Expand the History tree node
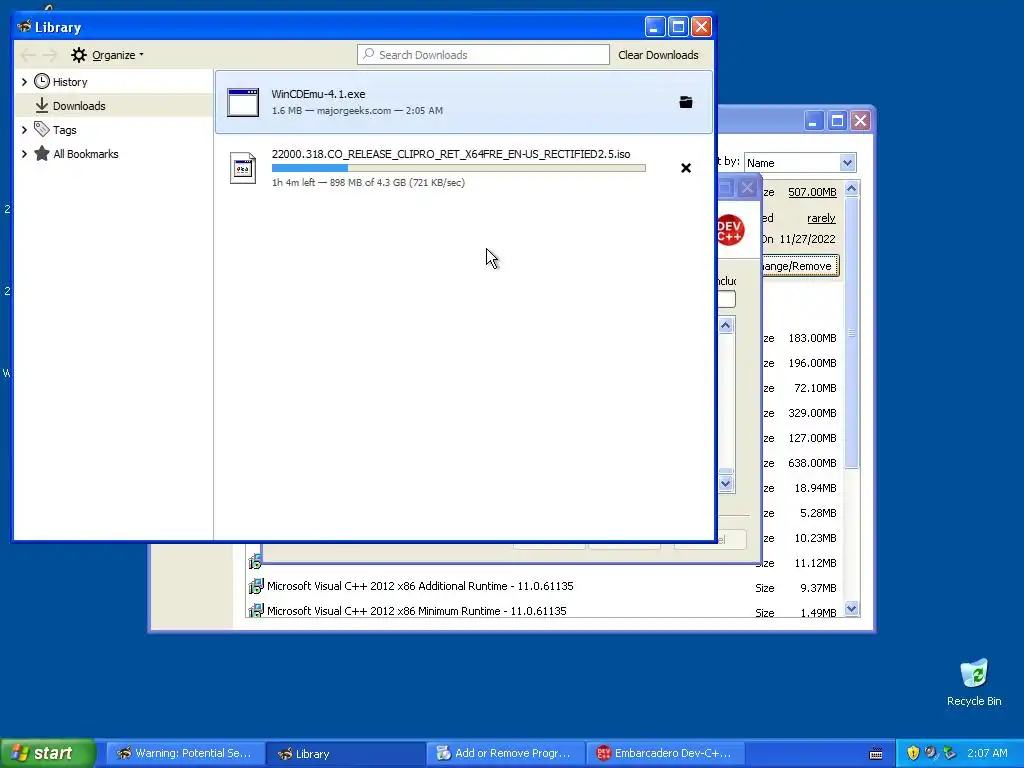 [x=24, y=82]
